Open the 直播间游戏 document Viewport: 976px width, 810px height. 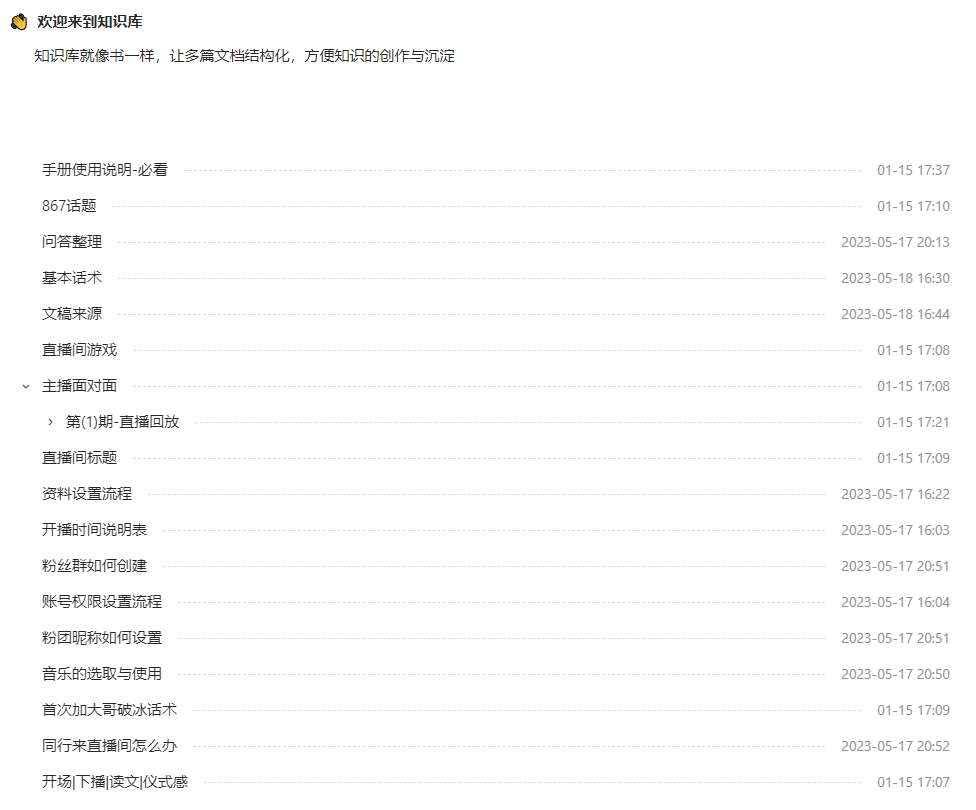click(x=78, y=349)
